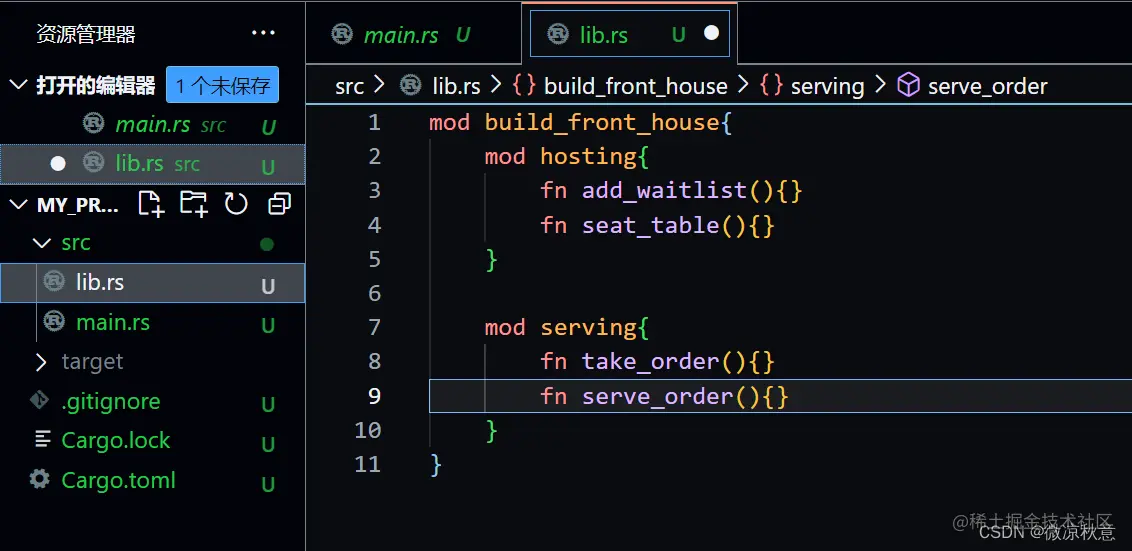
Task: Select the lib.rs editor tab
Action: (629, 34)
